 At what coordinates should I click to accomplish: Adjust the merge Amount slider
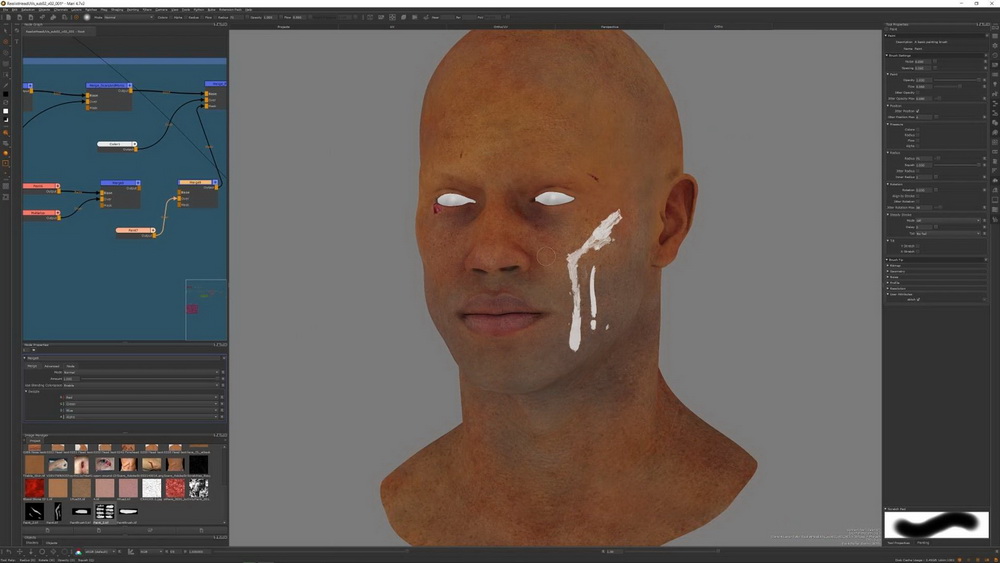[x=149, y=379]
